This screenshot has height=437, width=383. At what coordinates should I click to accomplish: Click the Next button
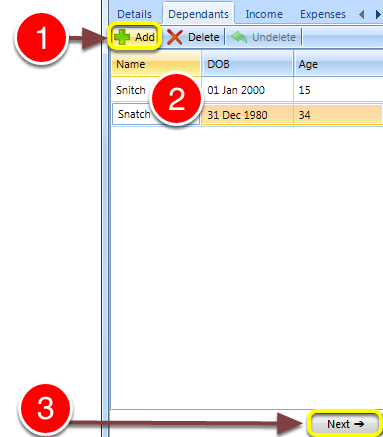pos(345,424)
